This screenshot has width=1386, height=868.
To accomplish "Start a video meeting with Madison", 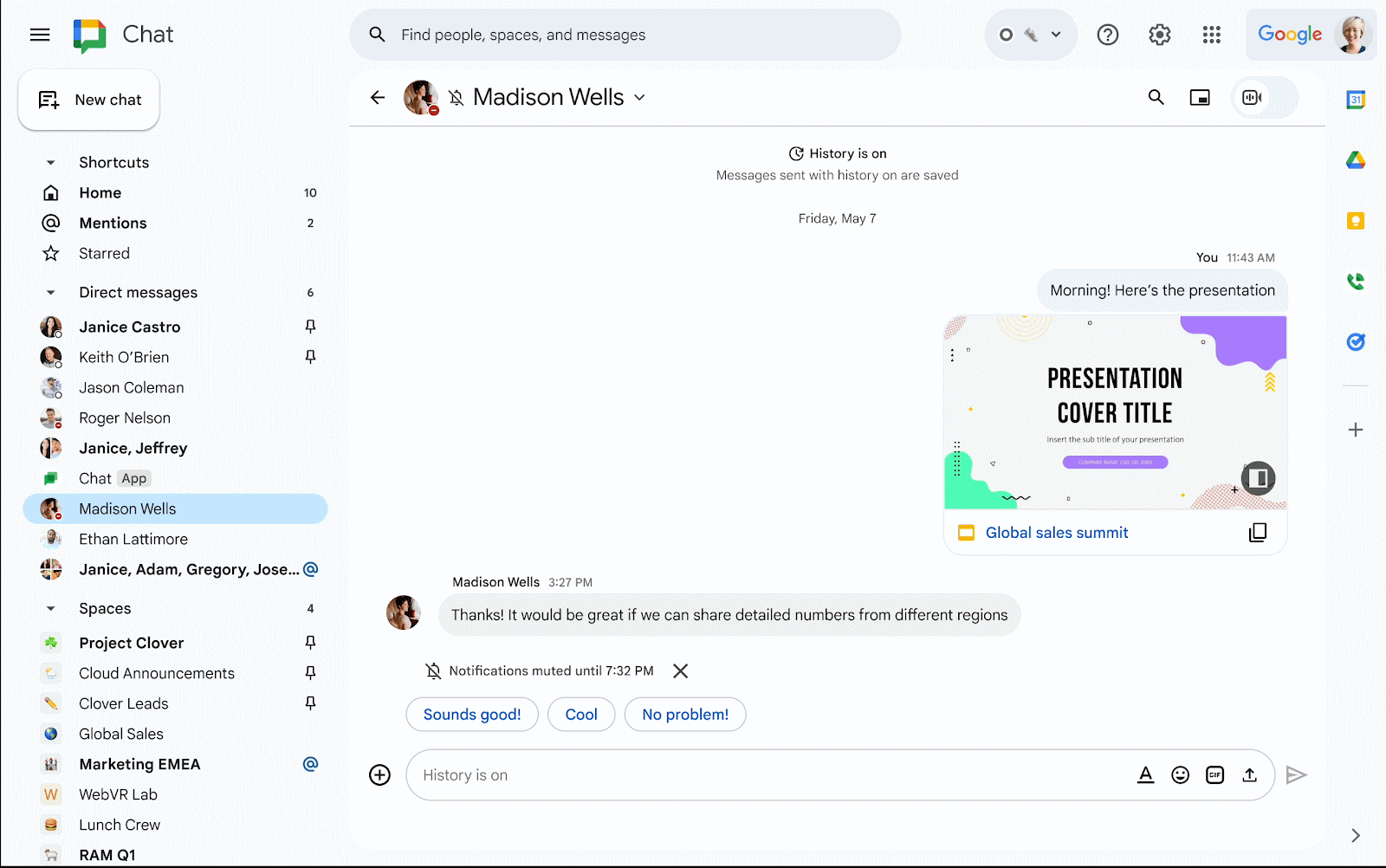I will tap(1252, 98).
